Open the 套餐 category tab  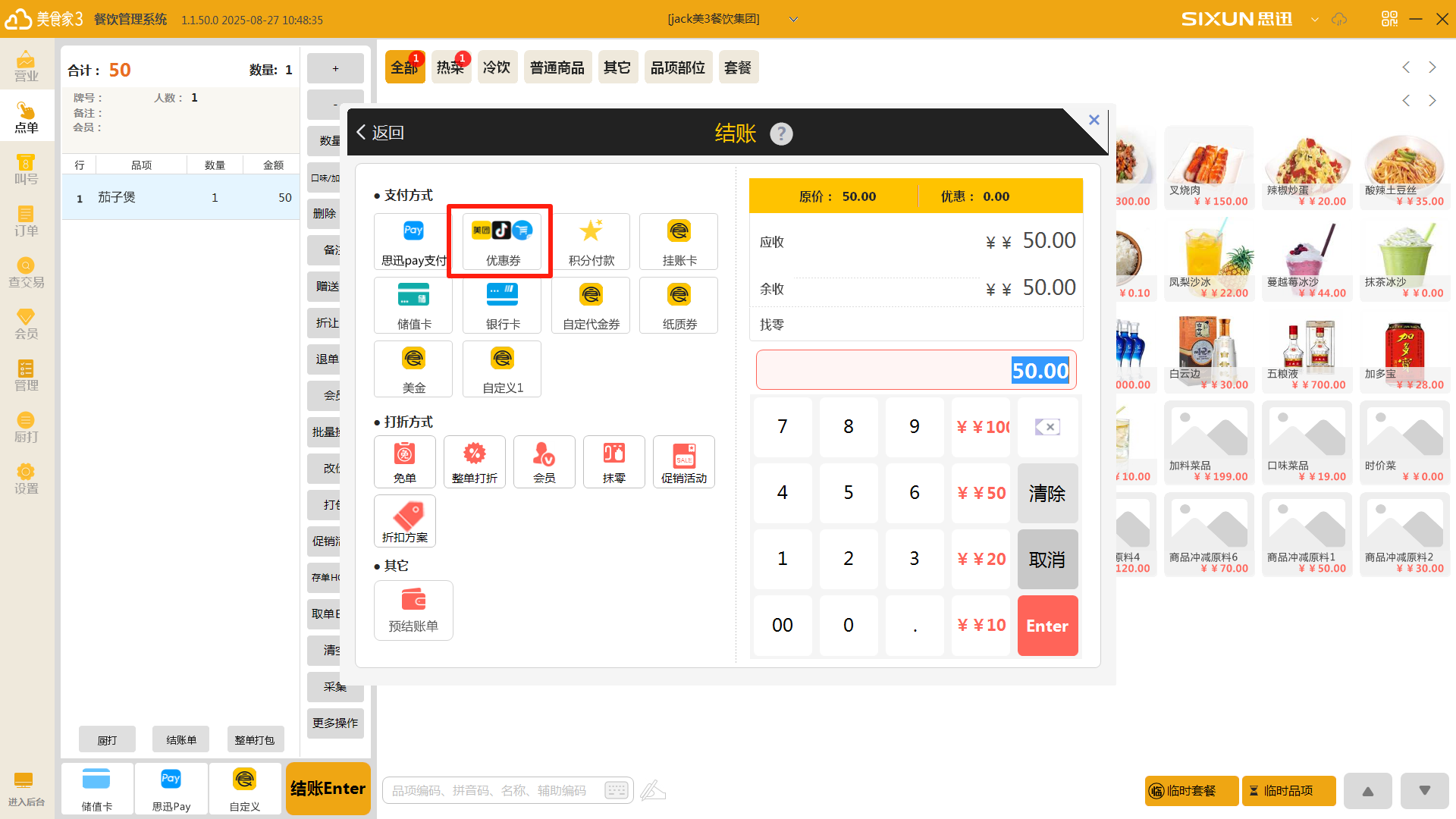click(x=737, y=67)
